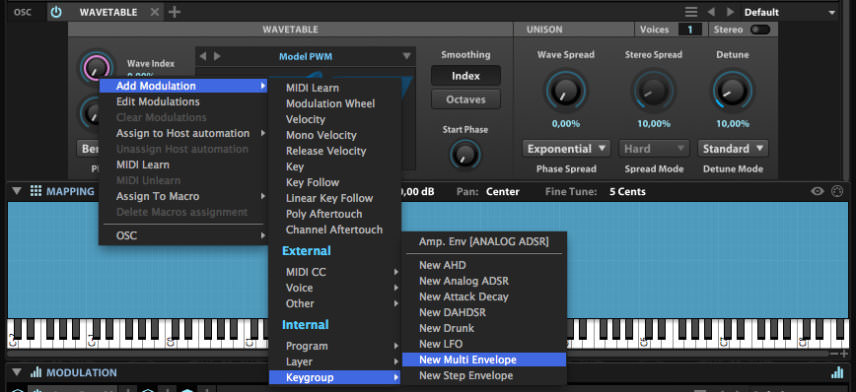Go to next preset arrow
The width and height of the screenshot is (856, 392).
730,12
